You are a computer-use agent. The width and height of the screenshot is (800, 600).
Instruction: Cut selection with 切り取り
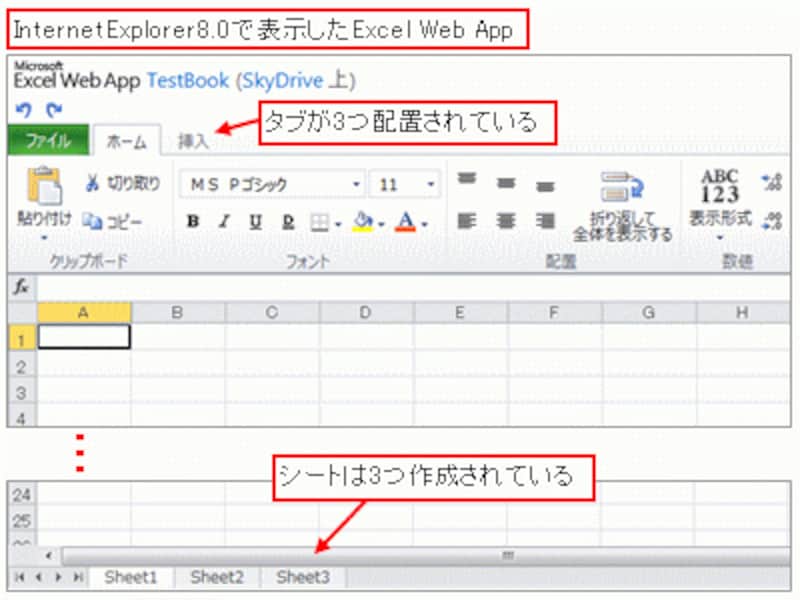click(122, 183)
